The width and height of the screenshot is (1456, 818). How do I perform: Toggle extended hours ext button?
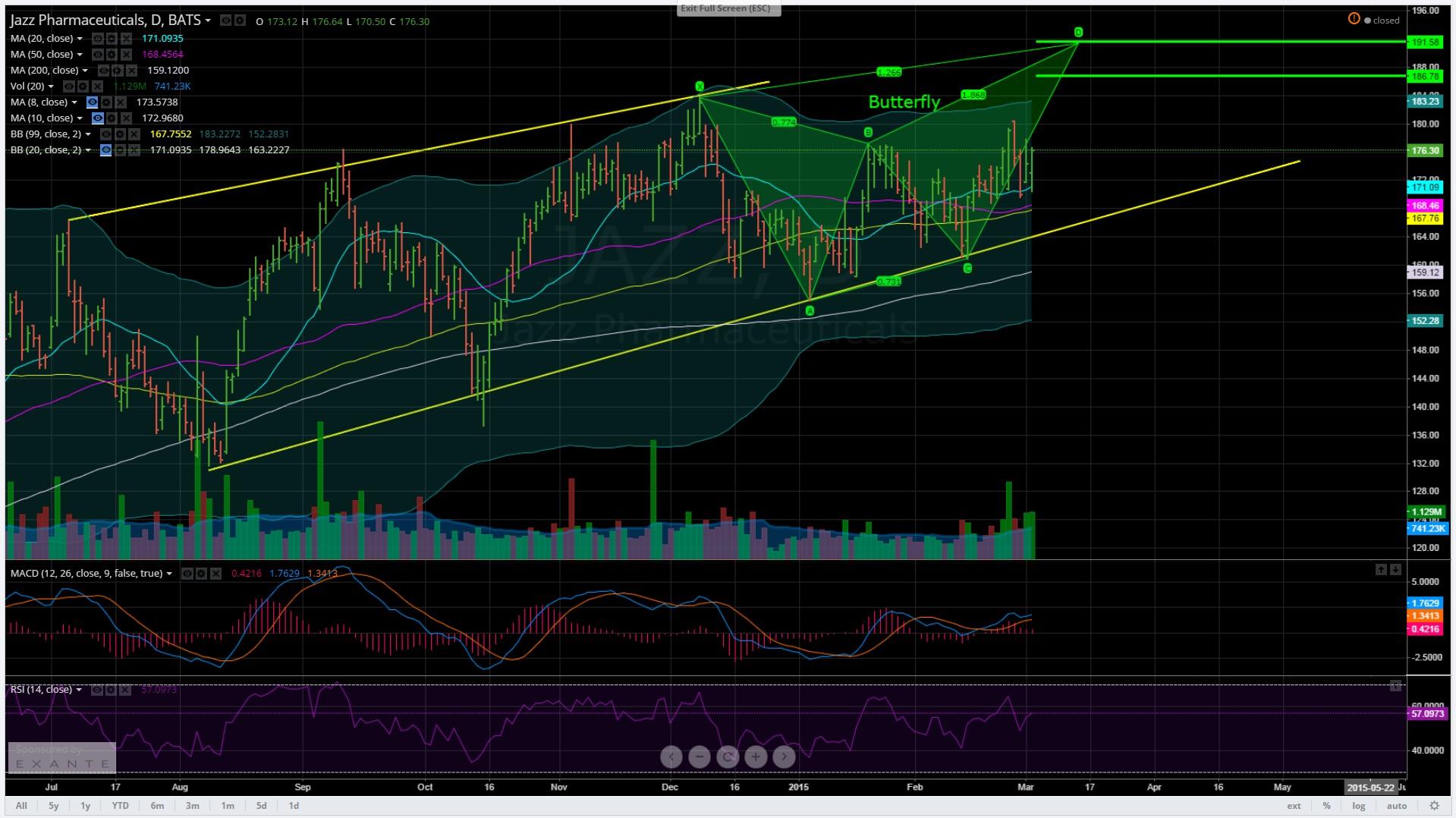pyautogui.click(x=1294, y=806)
